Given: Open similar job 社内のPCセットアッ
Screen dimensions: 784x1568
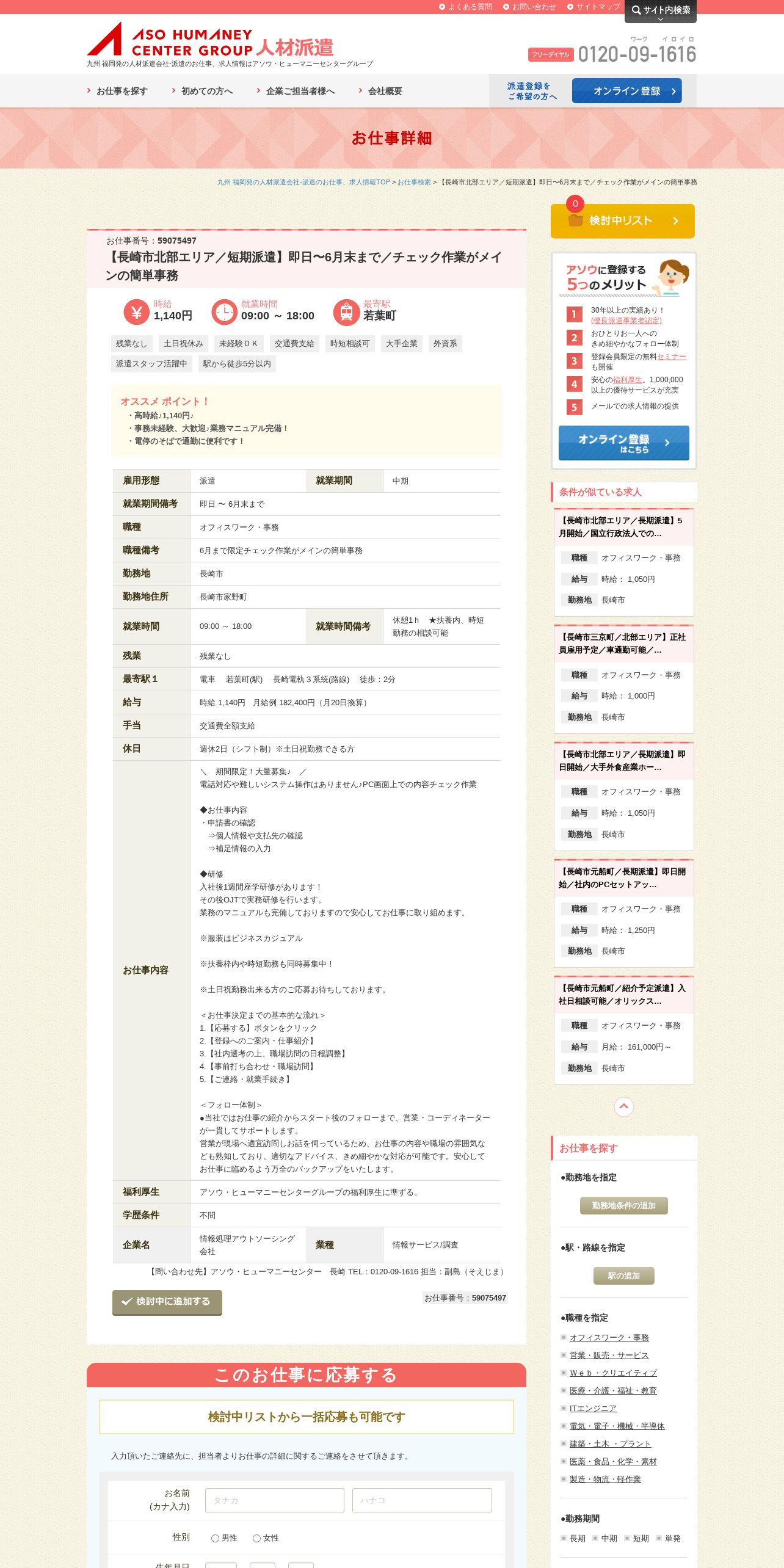Looking at the screenshot, I should (x=623, y=878).
